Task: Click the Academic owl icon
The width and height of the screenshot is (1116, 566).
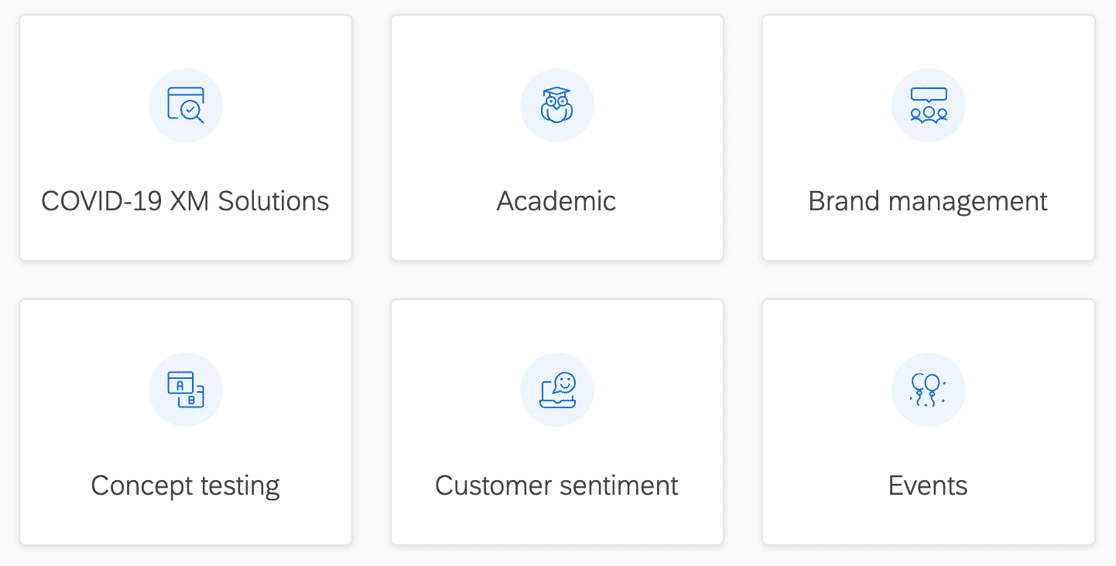Action: tap(557, 105)
